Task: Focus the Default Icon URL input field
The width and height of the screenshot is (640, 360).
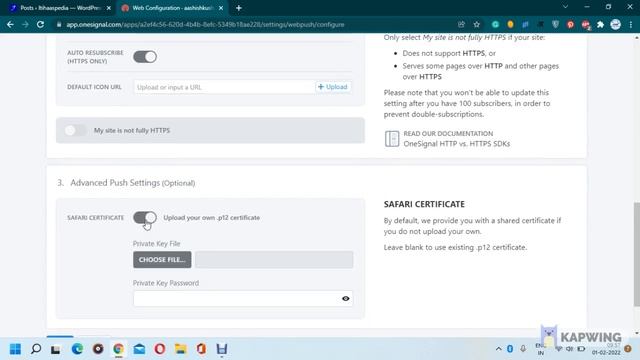Action: (x=224, y=87)
